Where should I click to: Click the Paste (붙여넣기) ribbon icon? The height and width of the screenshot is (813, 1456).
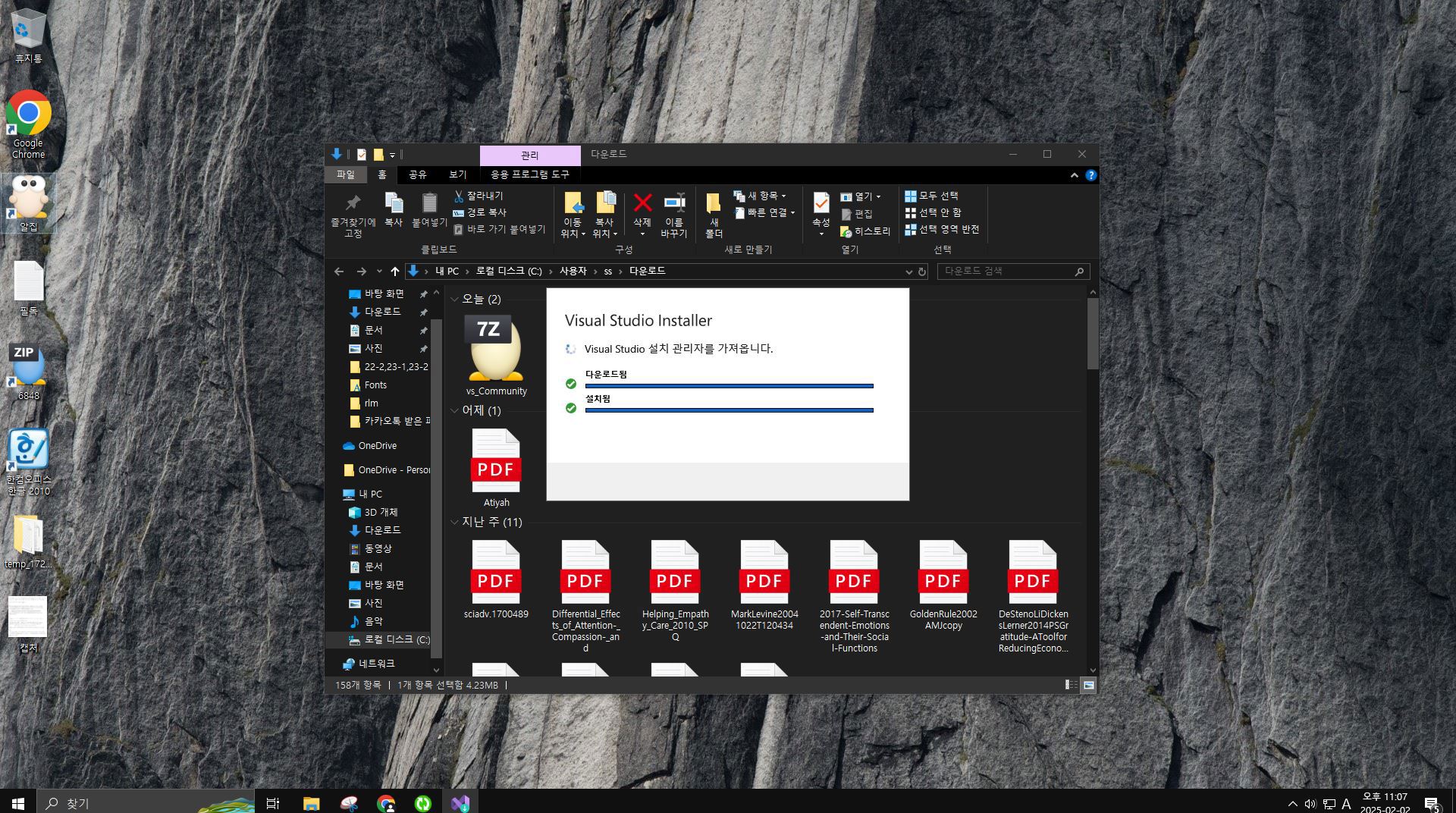(429, 209)
